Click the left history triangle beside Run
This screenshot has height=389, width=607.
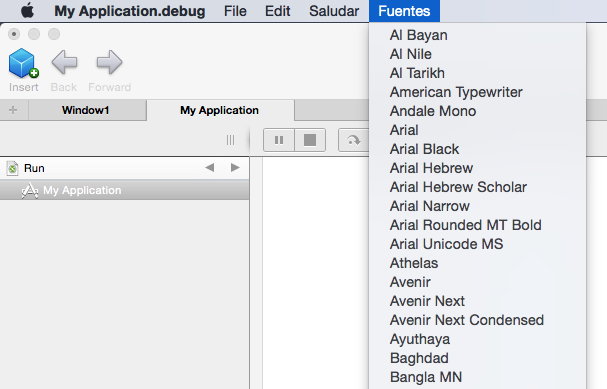(210, 168)
